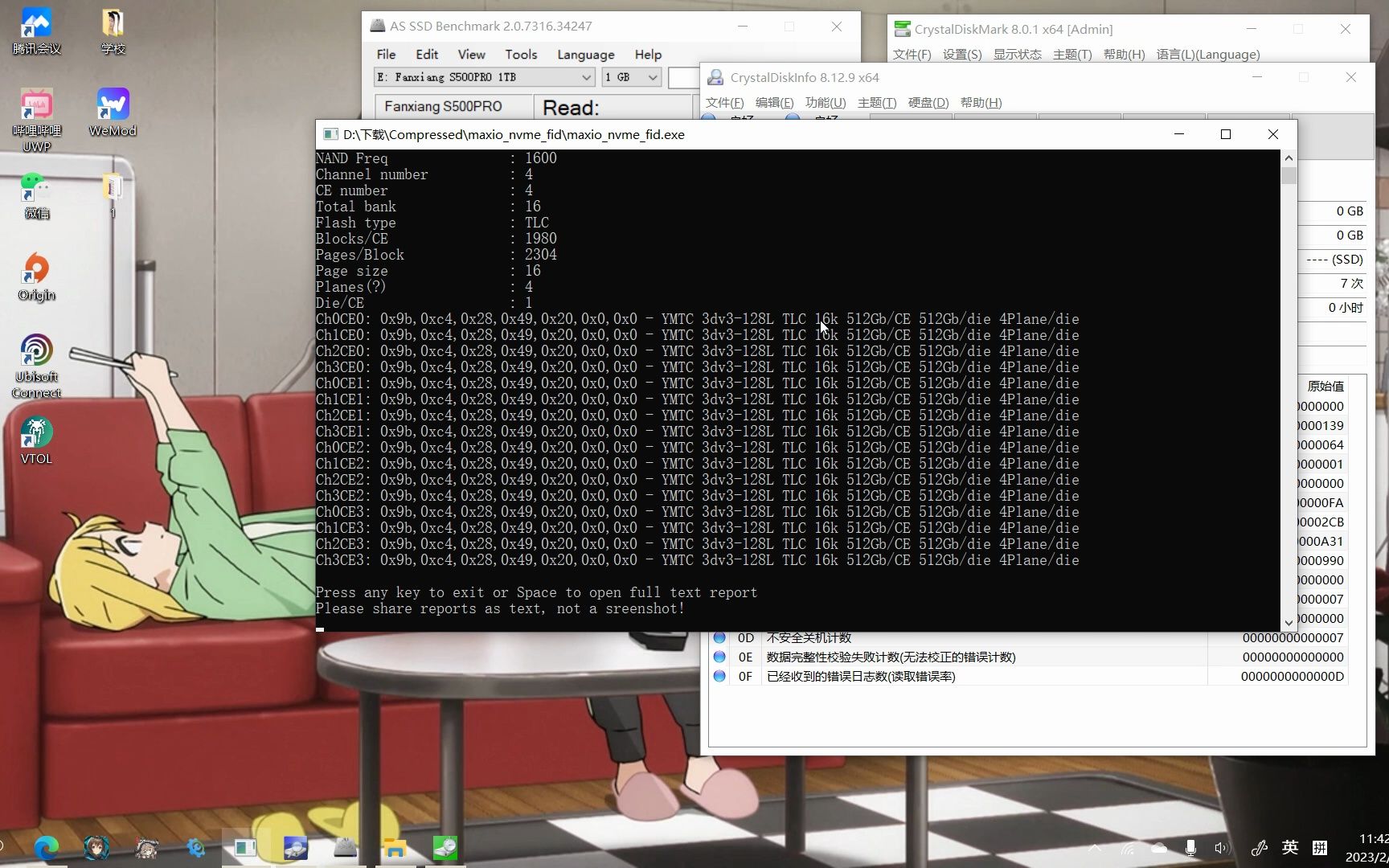Open 编辑(E) menu in CrystalDiskInfo
1389x868 pixels.
(x=774, y=103)
